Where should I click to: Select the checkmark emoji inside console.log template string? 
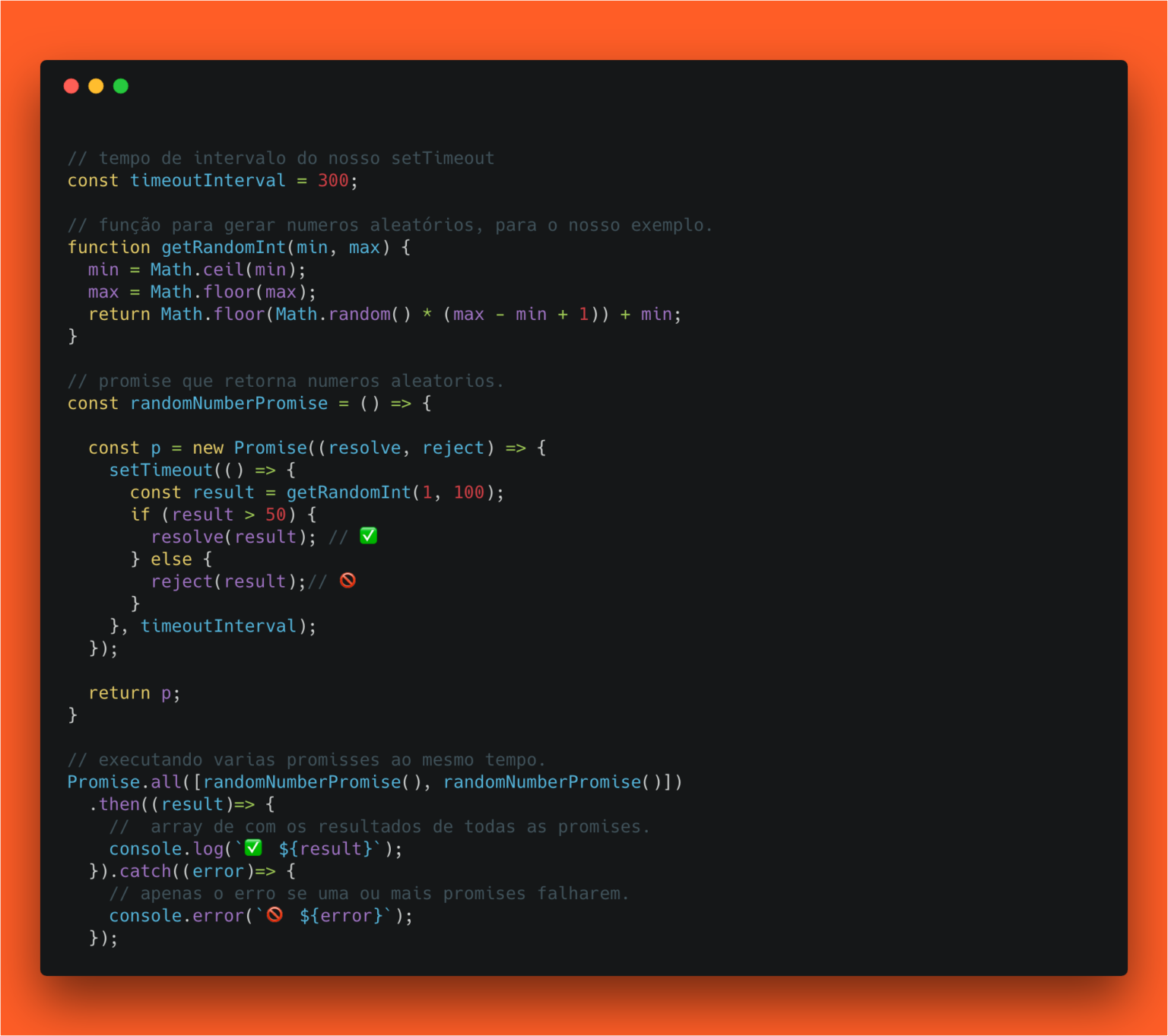pyautogui.click(x=252, y=847)
